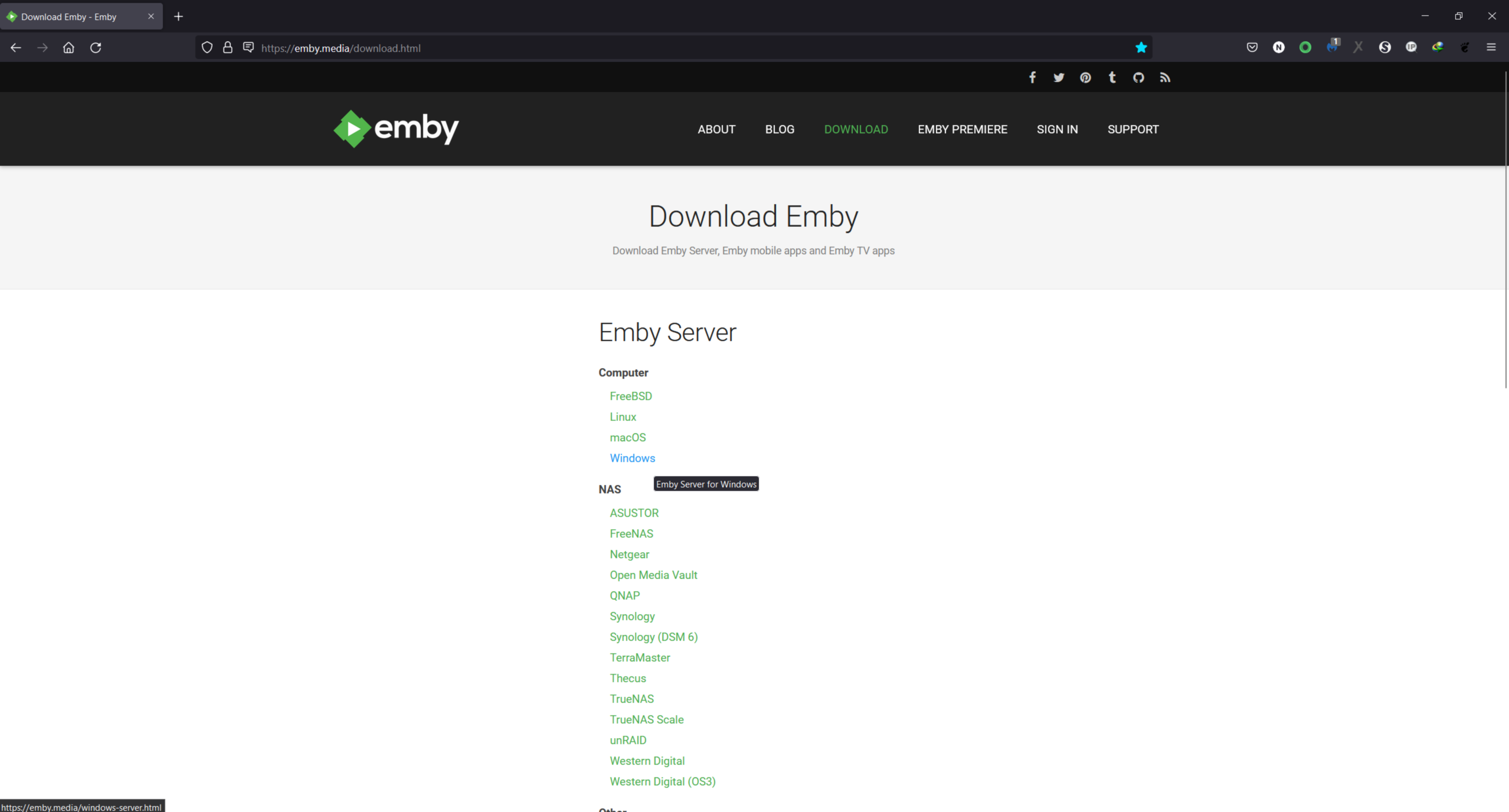Click the permissions icon in address bar
Image resolution: width=1509 pixels, height=812 pixels.
tap(248, 47)
